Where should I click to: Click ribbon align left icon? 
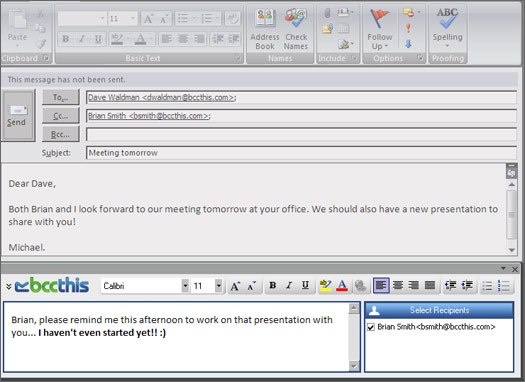click(166, 39)
